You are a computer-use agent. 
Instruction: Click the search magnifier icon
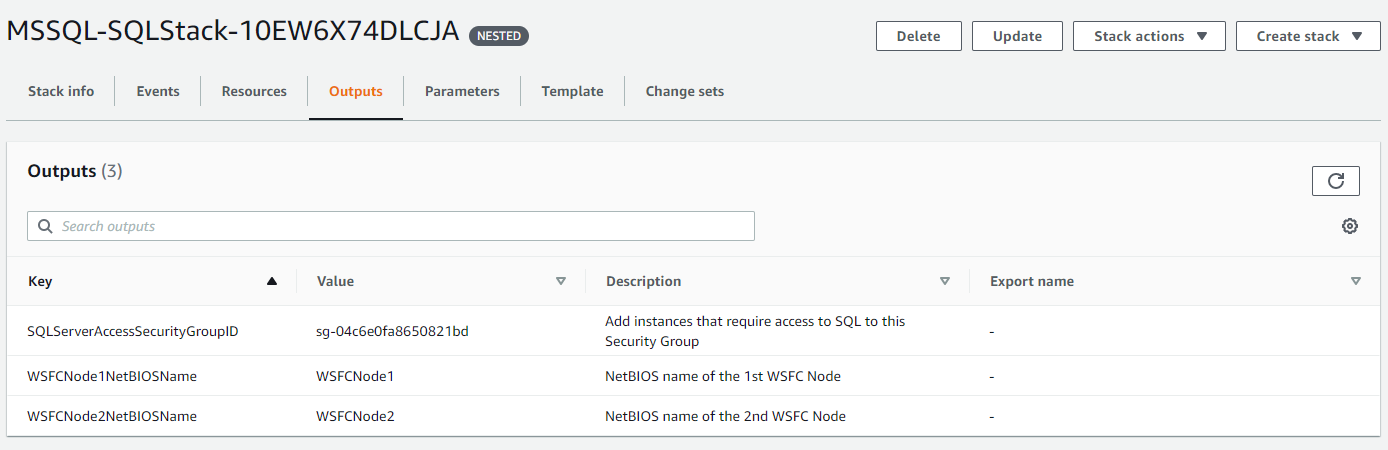[45, 226]
